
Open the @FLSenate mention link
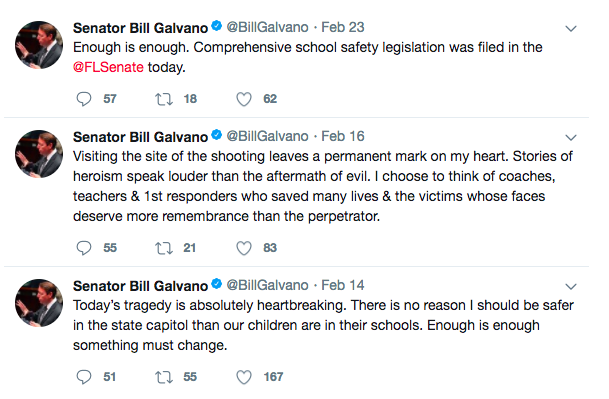(x=108, y=67)
